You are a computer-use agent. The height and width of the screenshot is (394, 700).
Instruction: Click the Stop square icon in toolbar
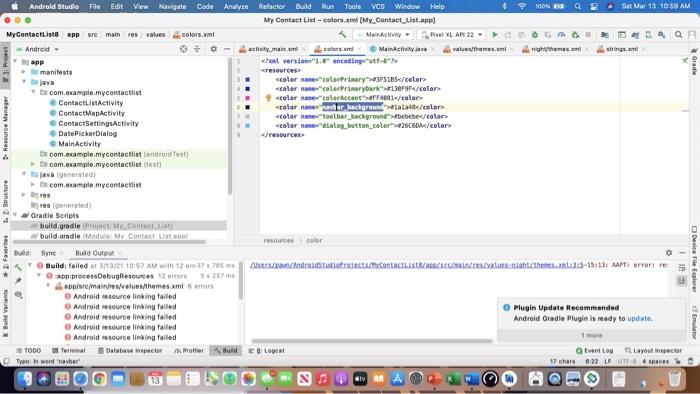coord(588,34)
